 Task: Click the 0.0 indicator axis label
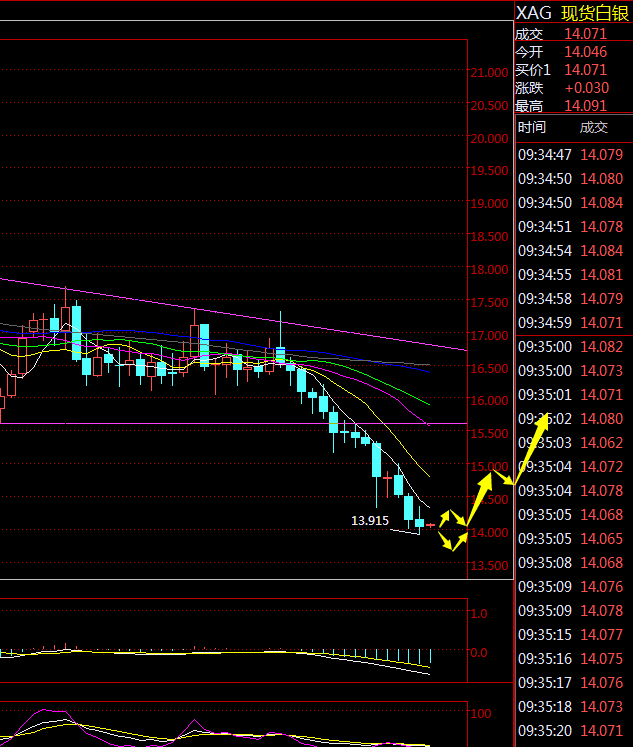(479, 653)
